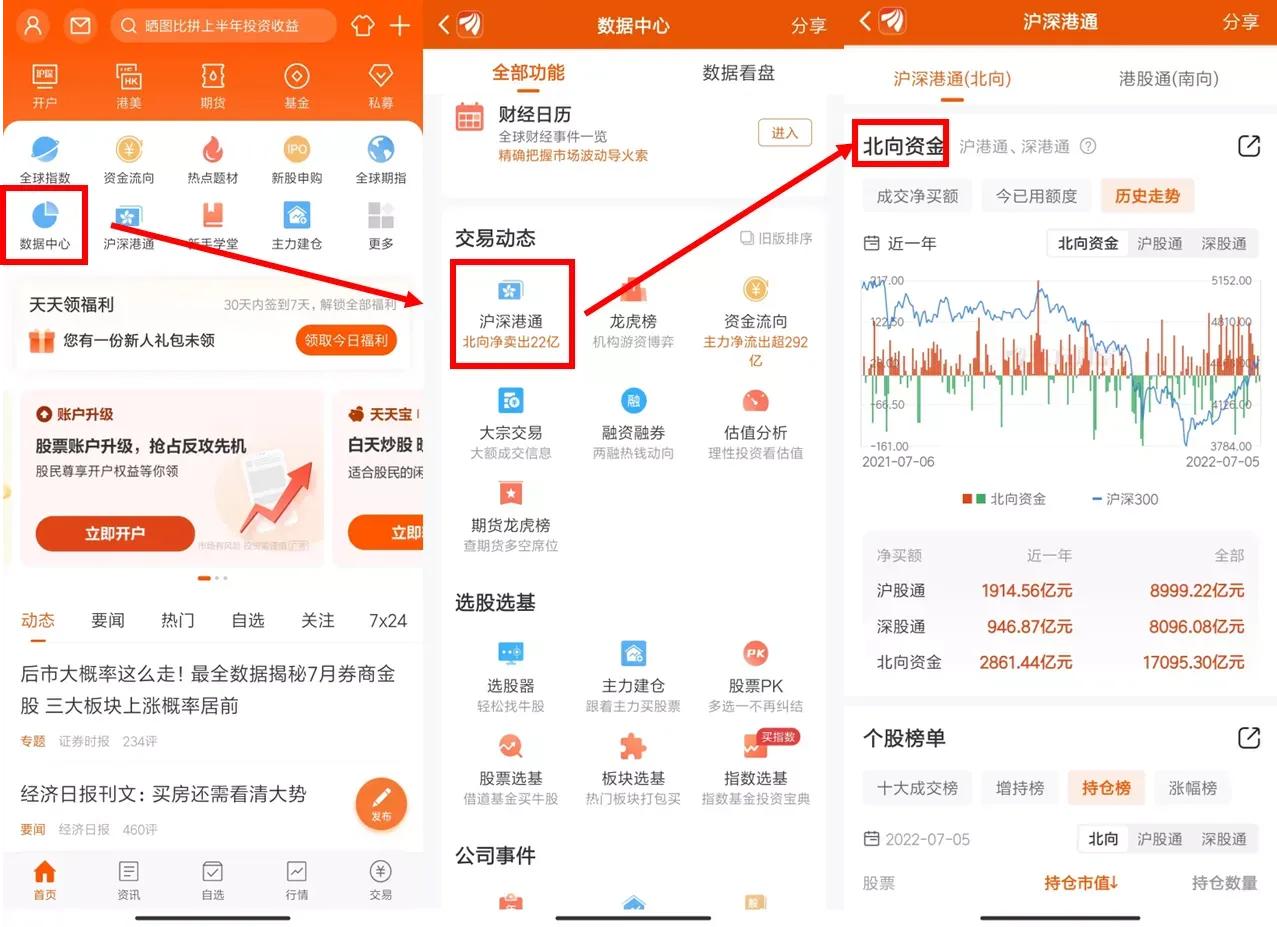Switch to the 数据看盘 tab
Viewport: 1277px width, 927px height.
pos(738,72)
